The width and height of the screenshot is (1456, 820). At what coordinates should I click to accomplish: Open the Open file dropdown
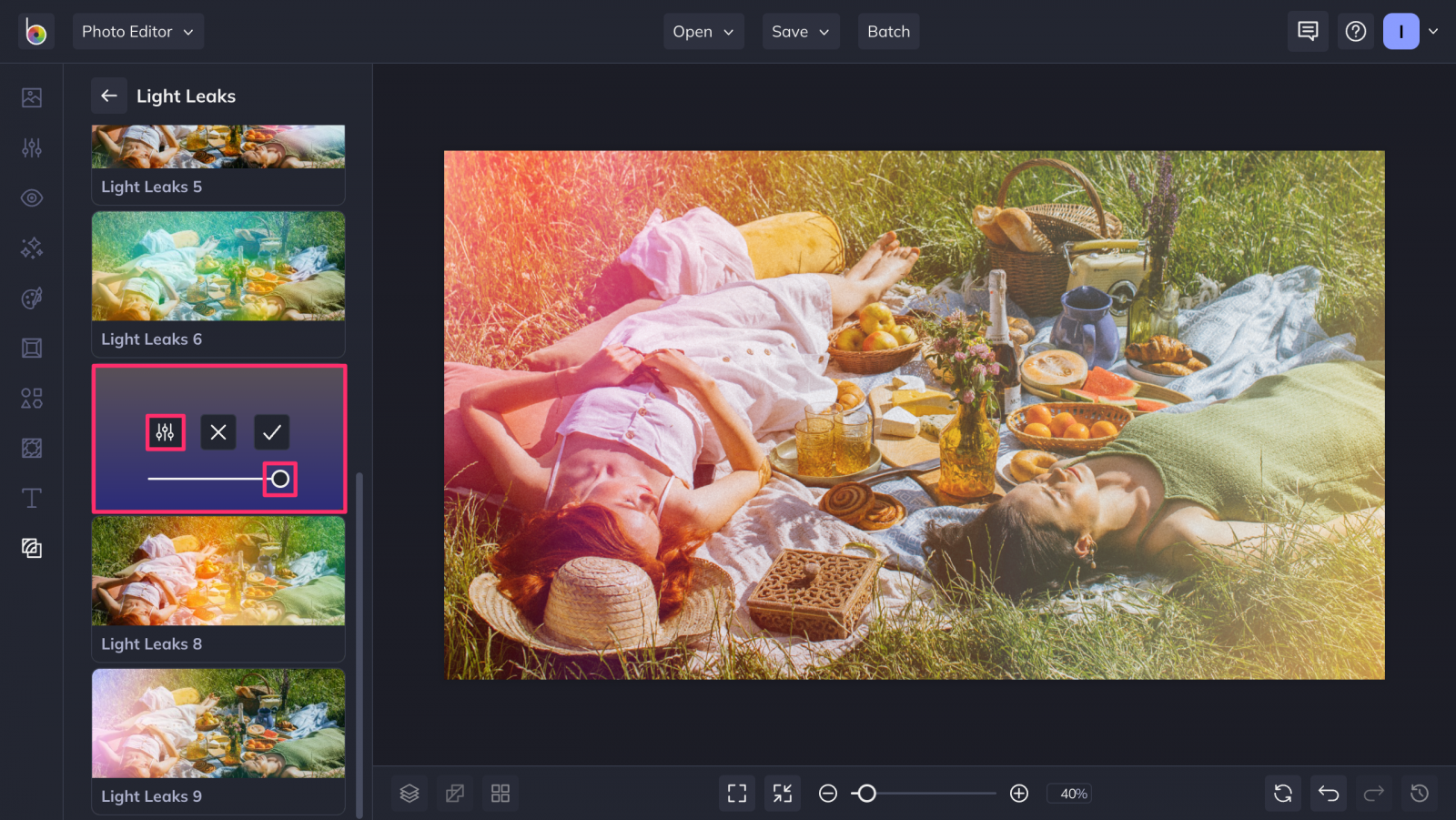coord(703,31)
